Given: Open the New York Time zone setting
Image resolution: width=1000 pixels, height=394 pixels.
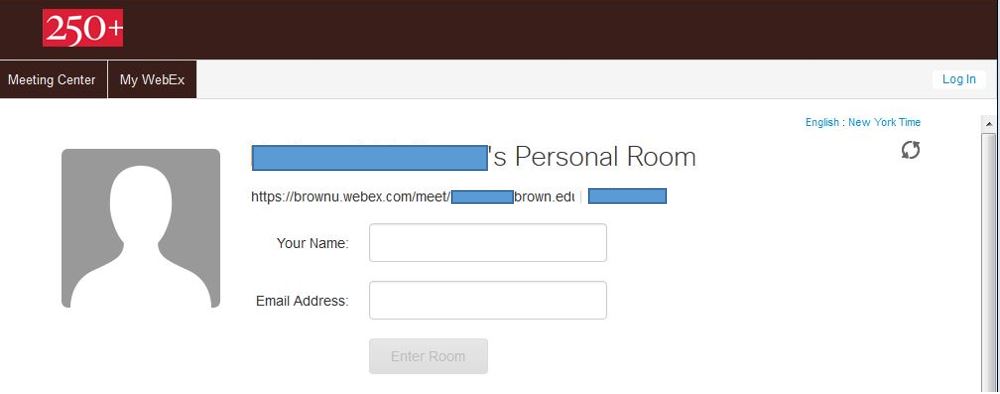Looking at the screenshot, I should coord(884,122).
